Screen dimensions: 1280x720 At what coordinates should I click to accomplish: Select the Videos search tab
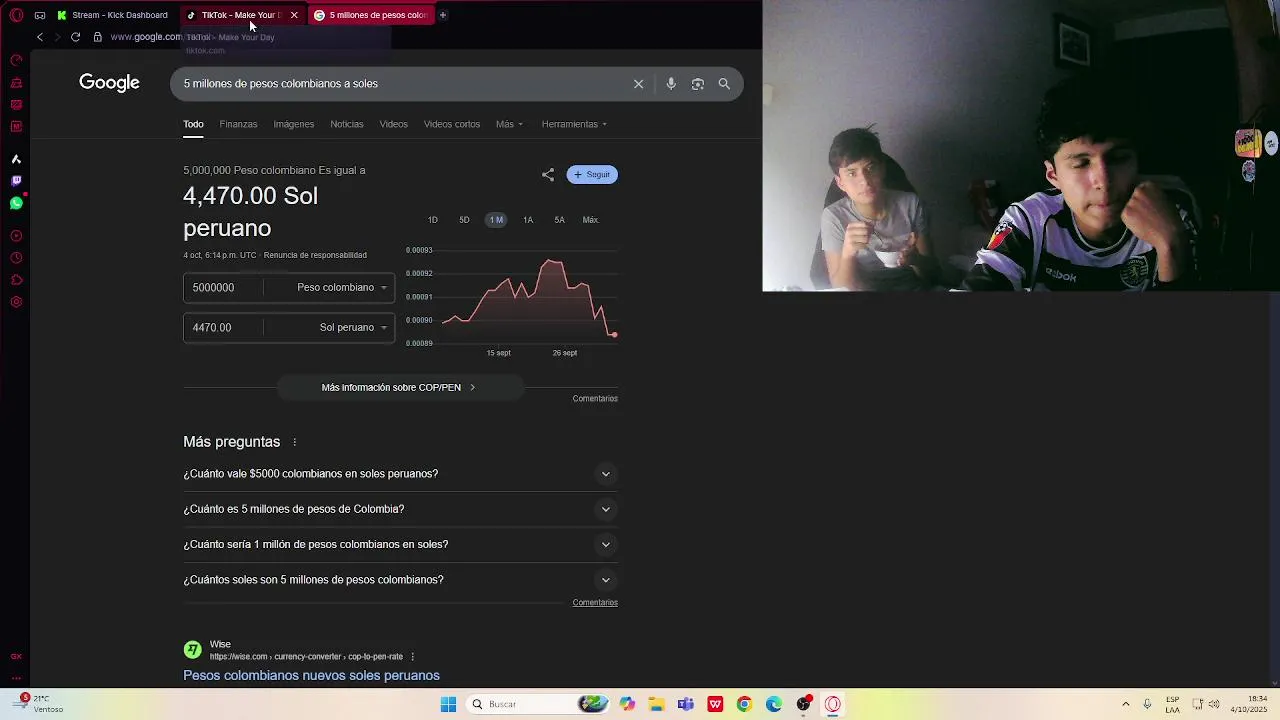pyautogui.click(x=393, y=124)
